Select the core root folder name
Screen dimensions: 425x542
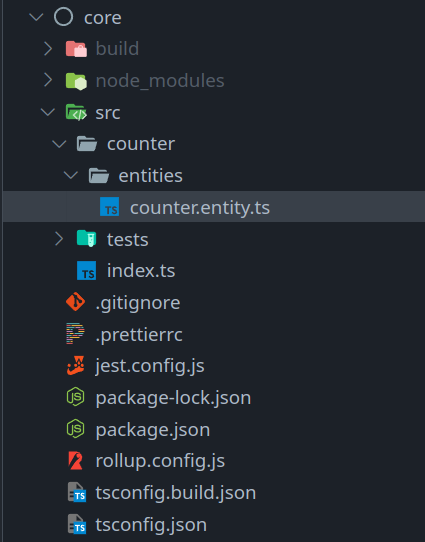pyautogui.click(x=103, y=17)
